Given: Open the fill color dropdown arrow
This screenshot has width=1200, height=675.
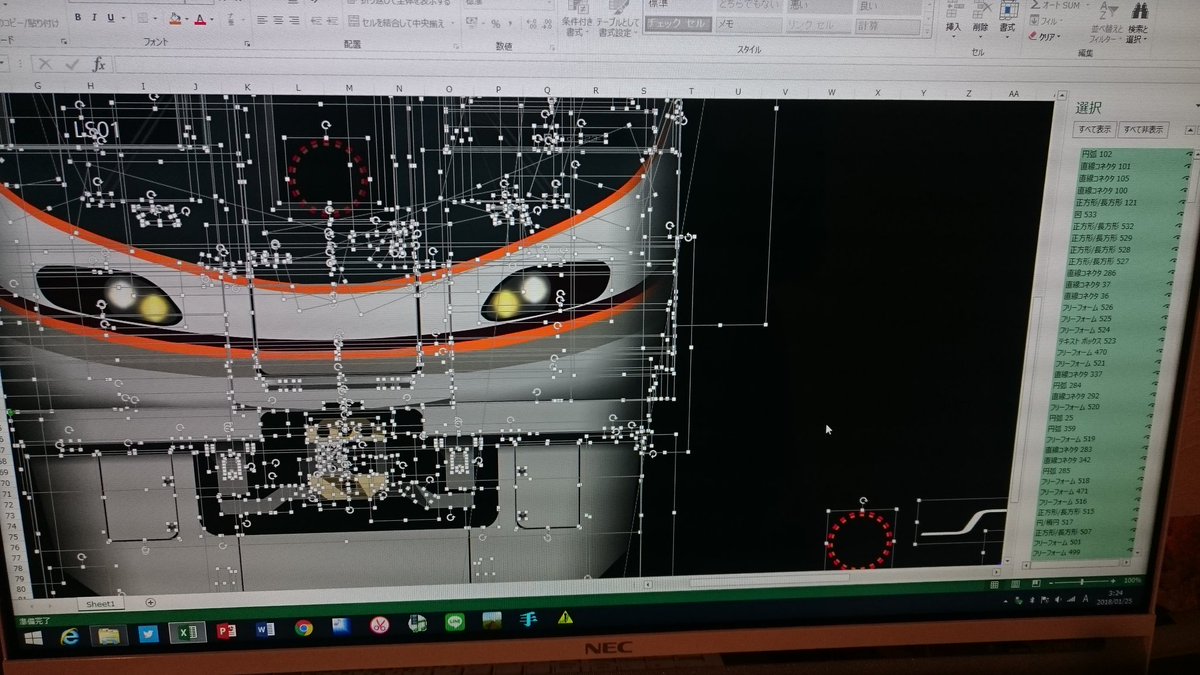Looking at the screenshot, I should [x=186, y=19].
